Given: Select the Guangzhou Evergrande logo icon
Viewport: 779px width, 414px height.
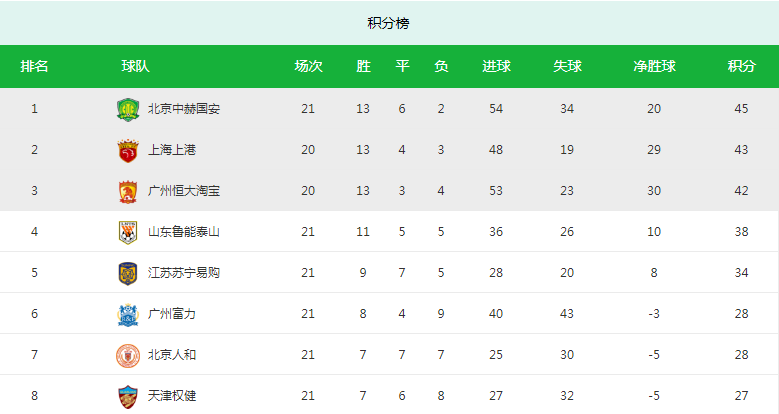Looking at the screenshot, I should (x=128, y=192).
